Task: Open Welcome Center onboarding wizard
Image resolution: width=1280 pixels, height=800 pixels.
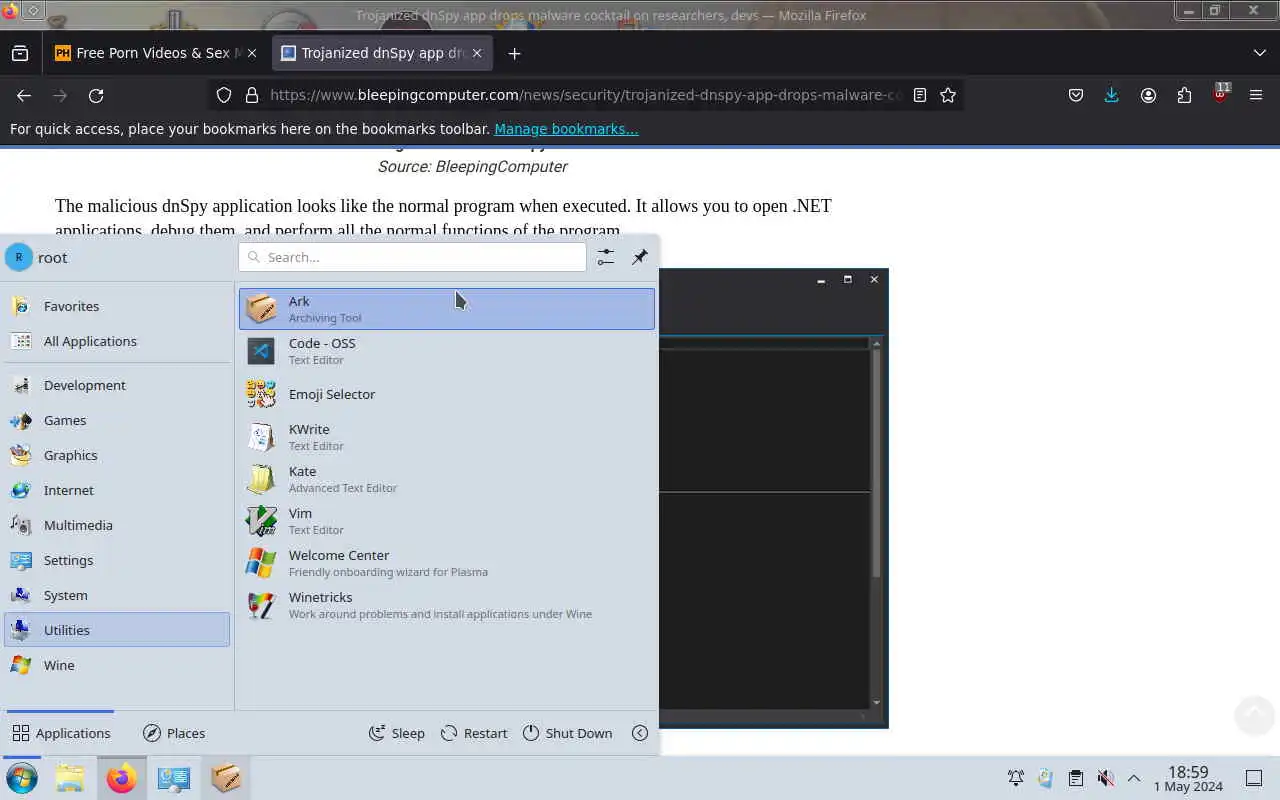Action: (446, 563)
